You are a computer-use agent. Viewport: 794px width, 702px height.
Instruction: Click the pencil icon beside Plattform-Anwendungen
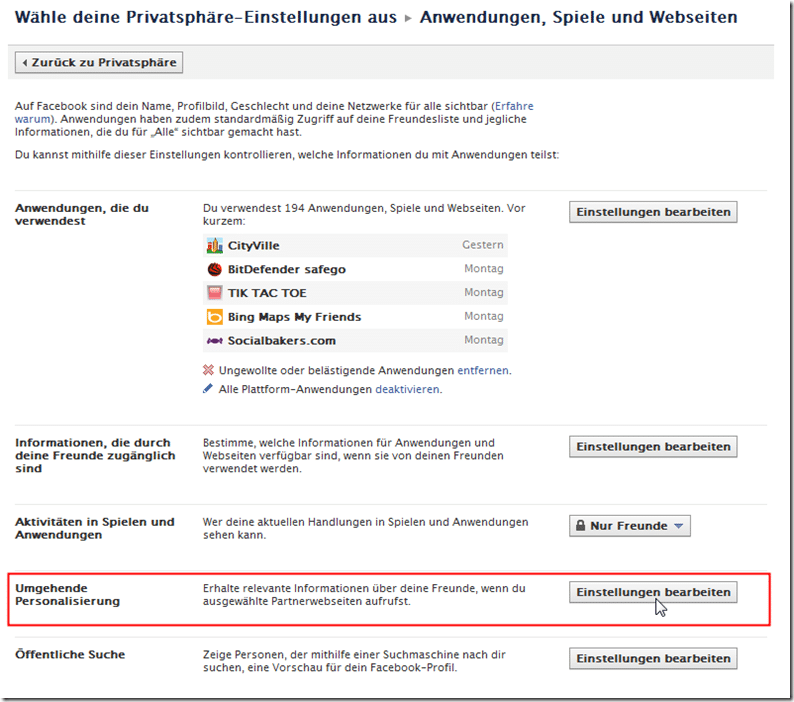pyautogui.click(x=208, y=388)
